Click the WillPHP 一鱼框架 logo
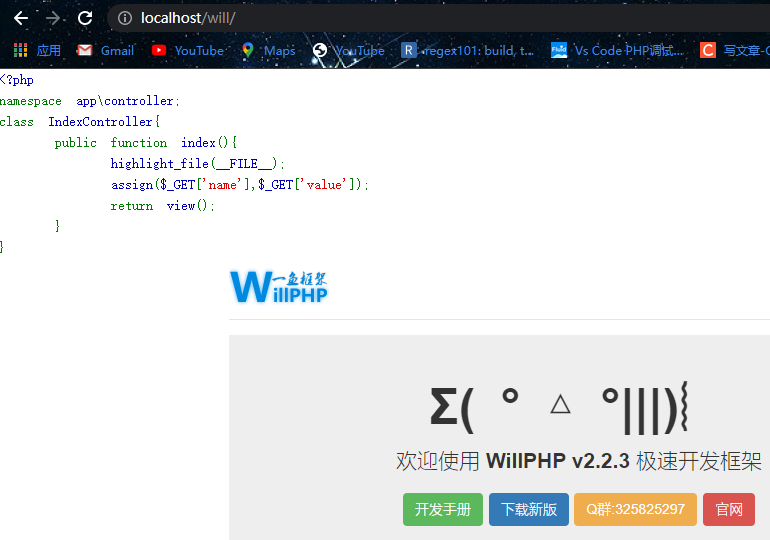 click(279, 287)
